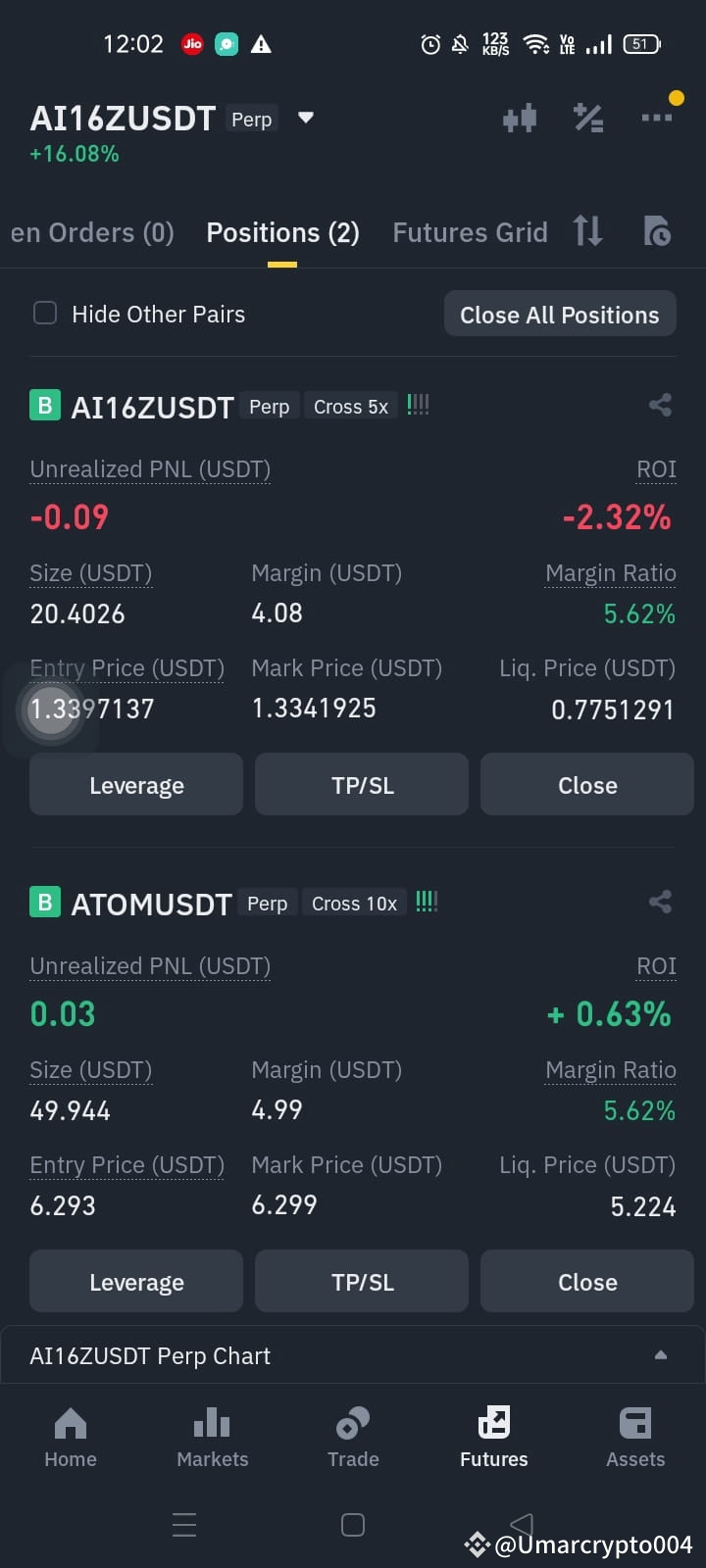706x1568 pixels.
Task: Open the percent calculator icon
Action: pos(588,119)
